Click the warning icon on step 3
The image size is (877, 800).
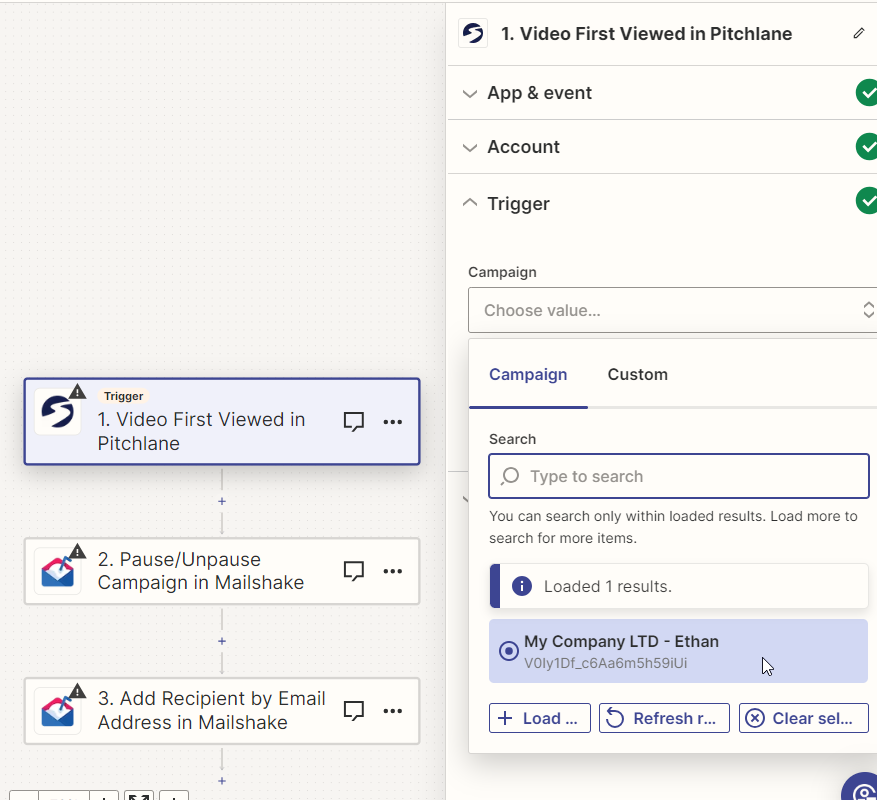coord(77,691)
